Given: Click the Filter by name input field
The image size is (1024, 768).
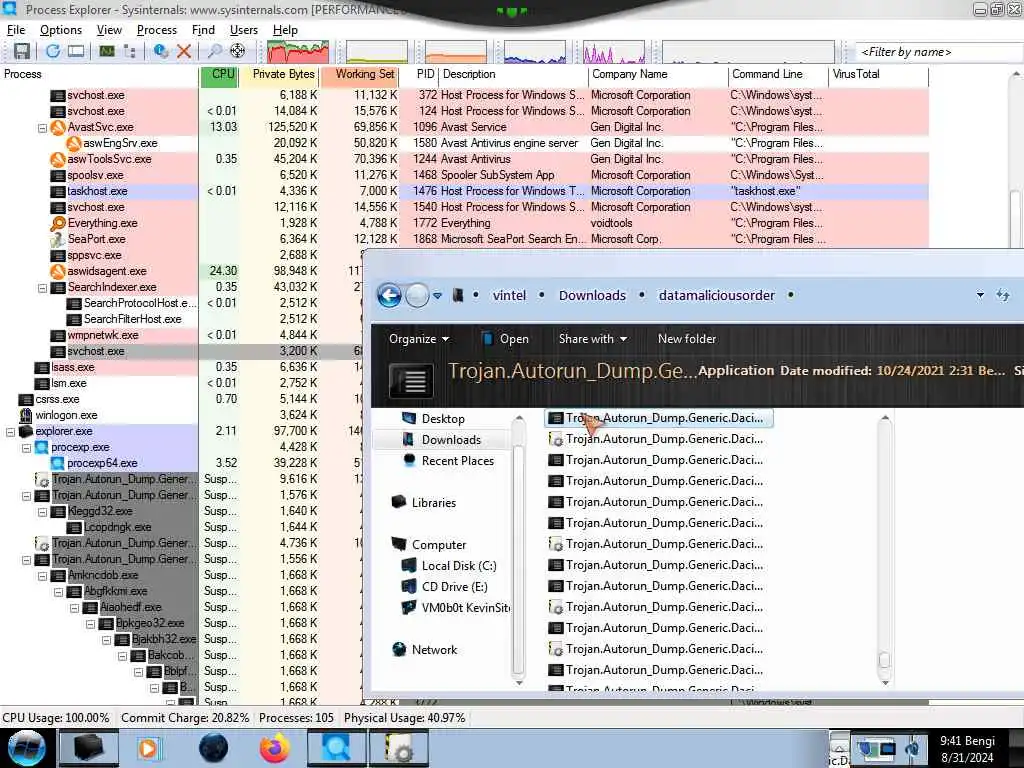Looking at the screenshot, I should (939, 52).
